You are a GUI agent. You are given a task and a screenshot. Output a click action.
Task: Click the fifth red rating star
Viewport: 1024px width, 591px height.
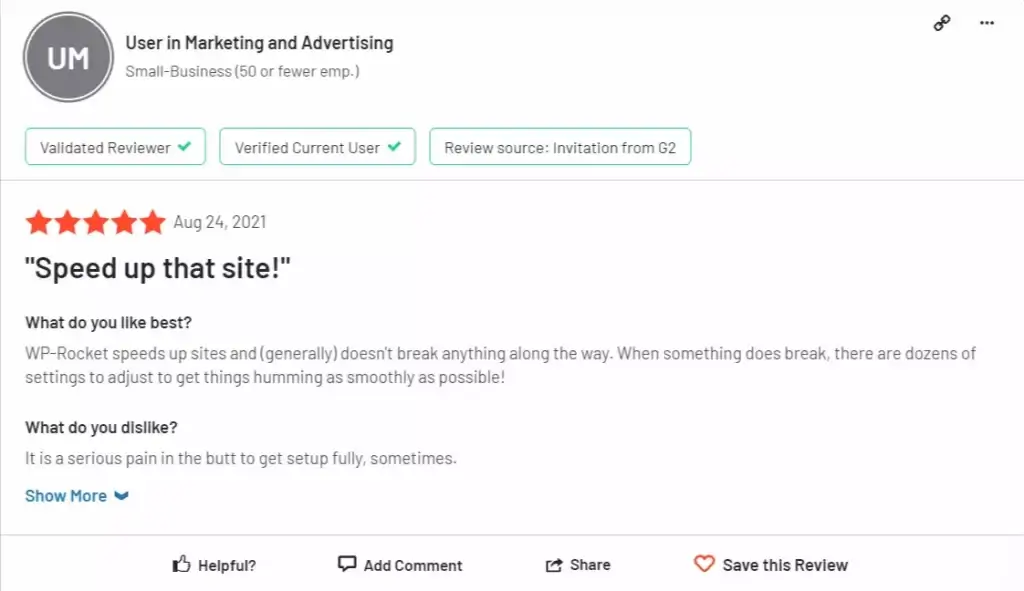point(152,222)
